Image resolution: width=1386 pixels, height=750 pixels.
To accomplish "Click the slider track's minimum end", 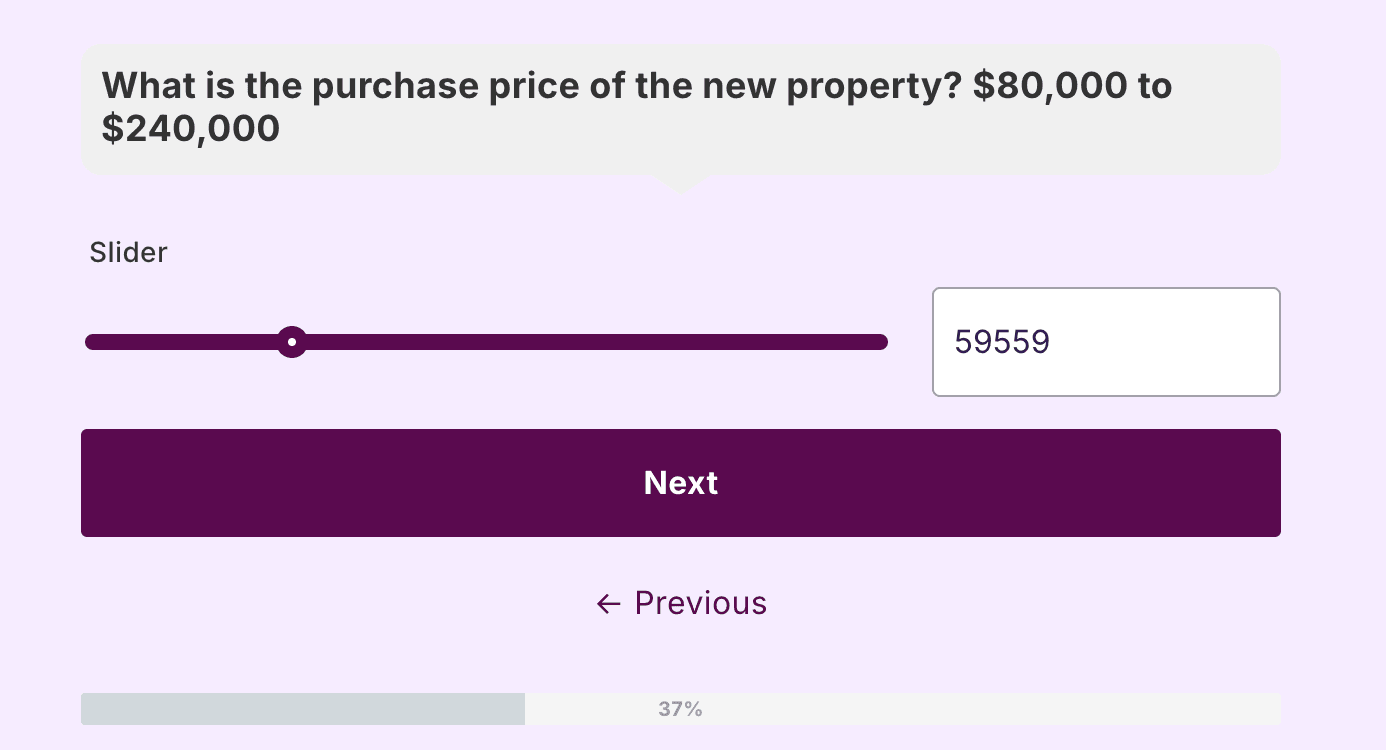I will 93,342.
